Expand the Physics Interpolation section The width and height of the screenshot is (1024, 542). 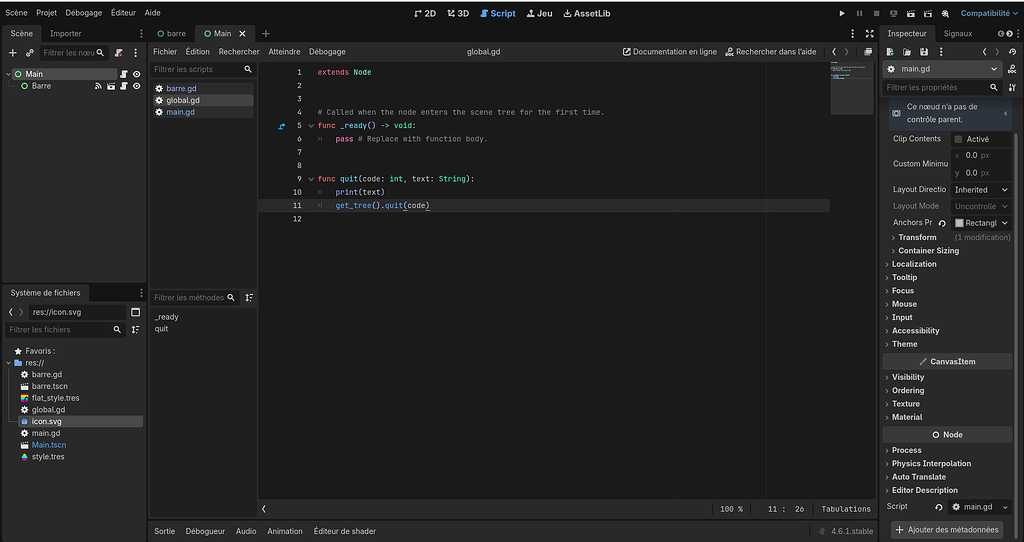931,464
